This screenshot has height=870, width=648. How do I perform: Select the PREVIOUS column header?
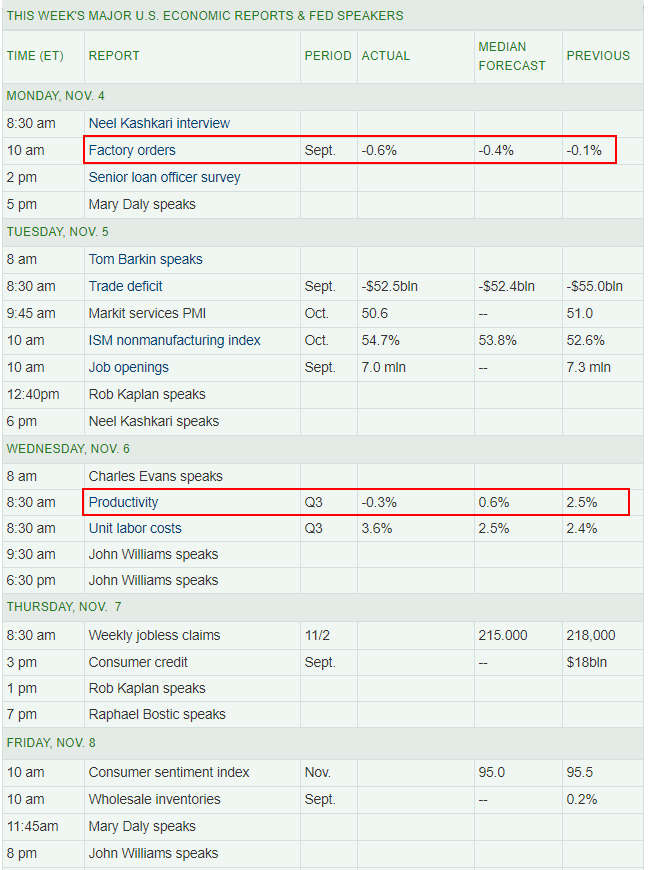click(x=598, y=56)
